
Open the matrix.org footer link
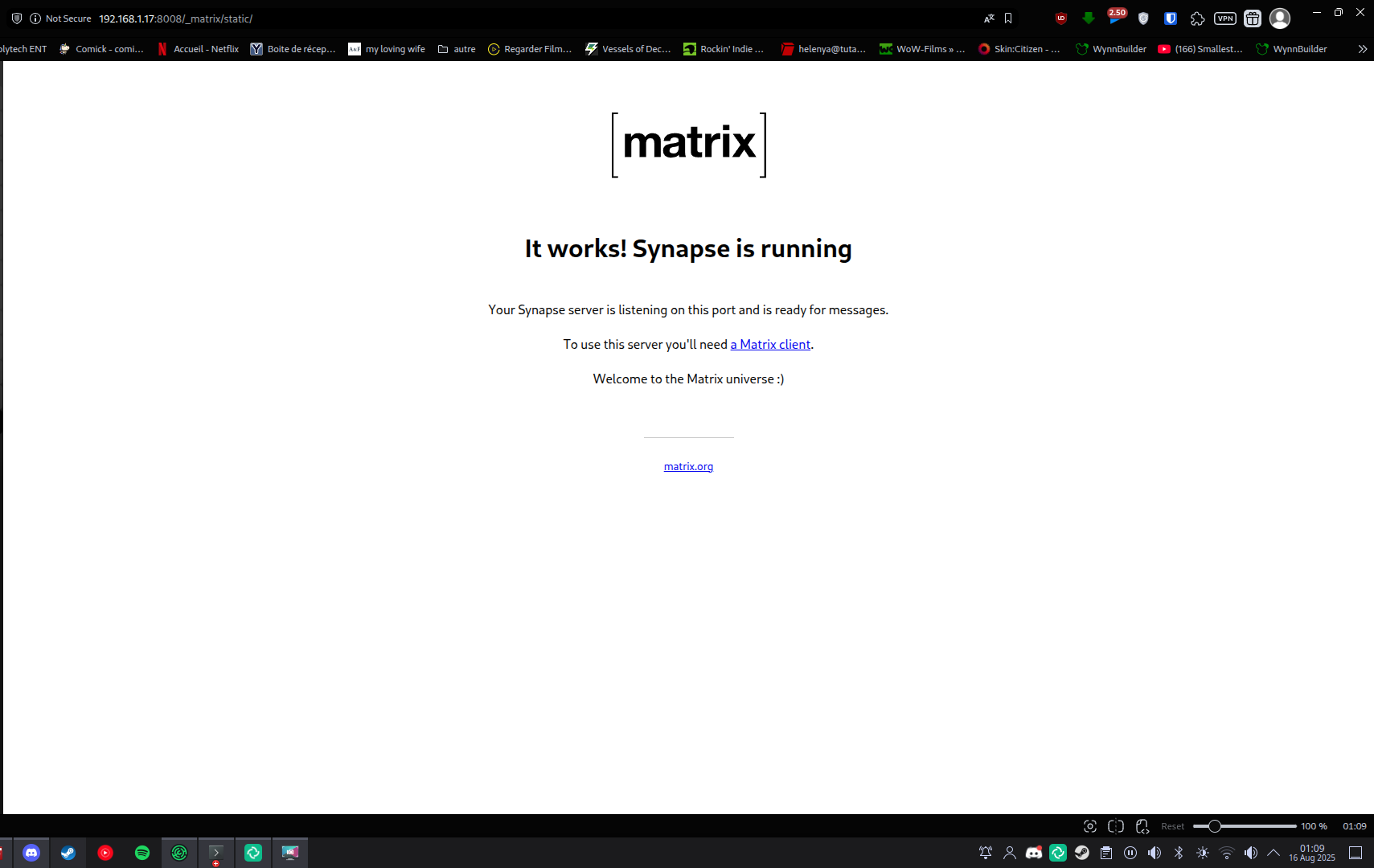click(688, 466)
